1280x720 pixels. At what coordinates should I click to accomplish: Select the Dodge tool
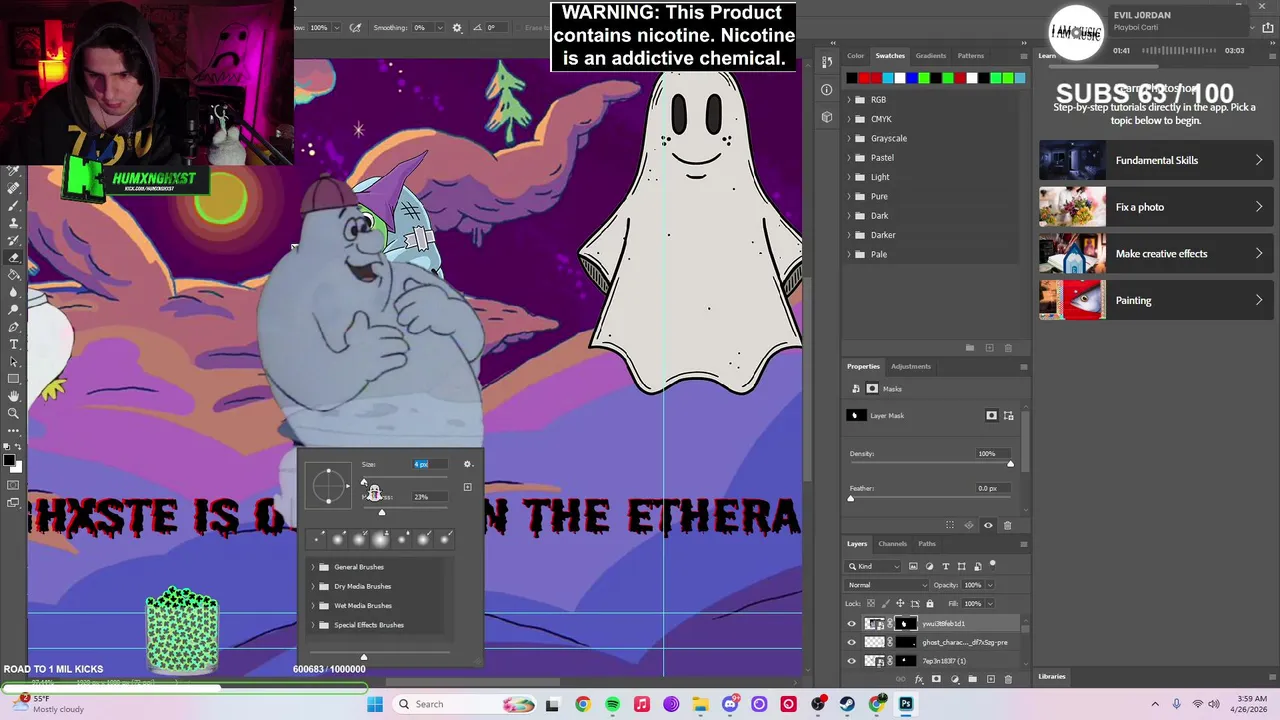pyautogui.click(x=14, y=309)
